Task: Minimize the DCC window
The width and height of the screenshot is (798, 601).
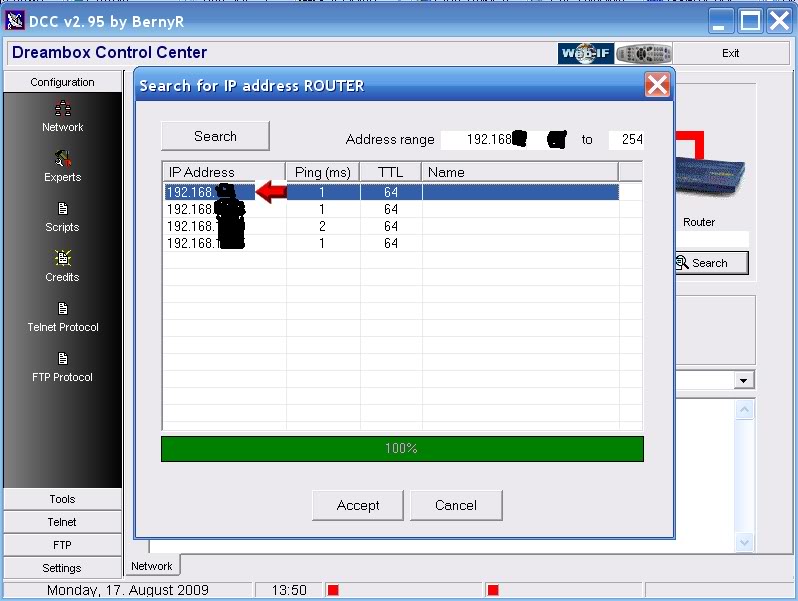Action: [721, 21]
